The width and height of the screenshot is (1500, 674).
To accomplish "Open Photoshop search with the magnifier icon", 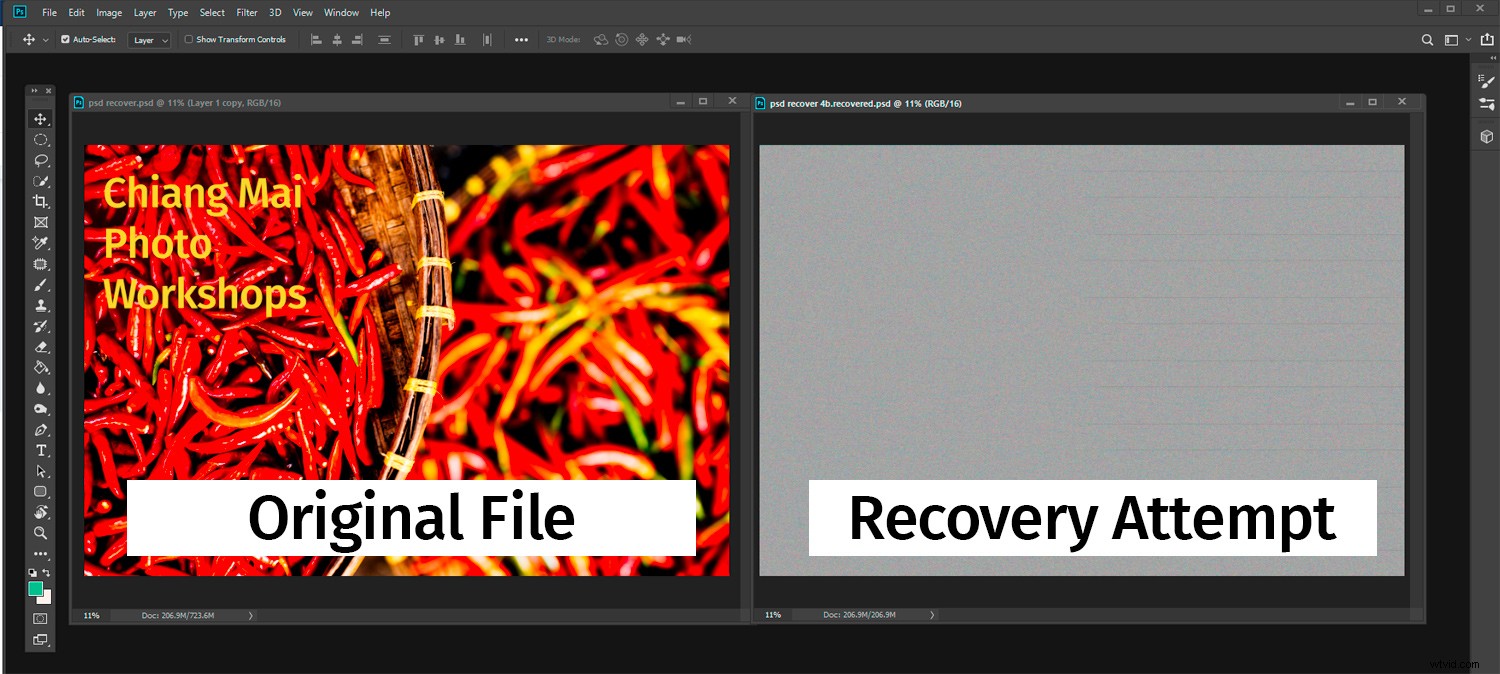I will pyautogui.click(x=1427, y=40).
